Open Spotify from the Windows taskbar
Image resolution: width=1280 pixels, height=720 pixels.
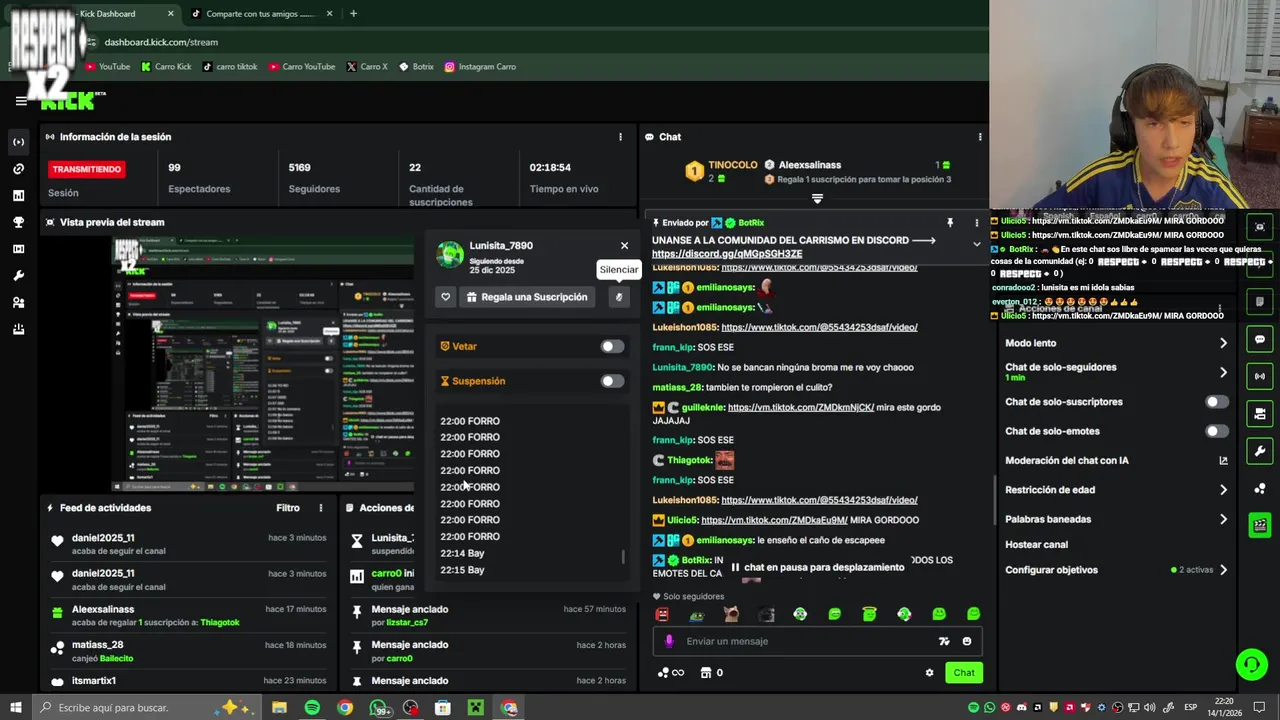click(312, 708)
